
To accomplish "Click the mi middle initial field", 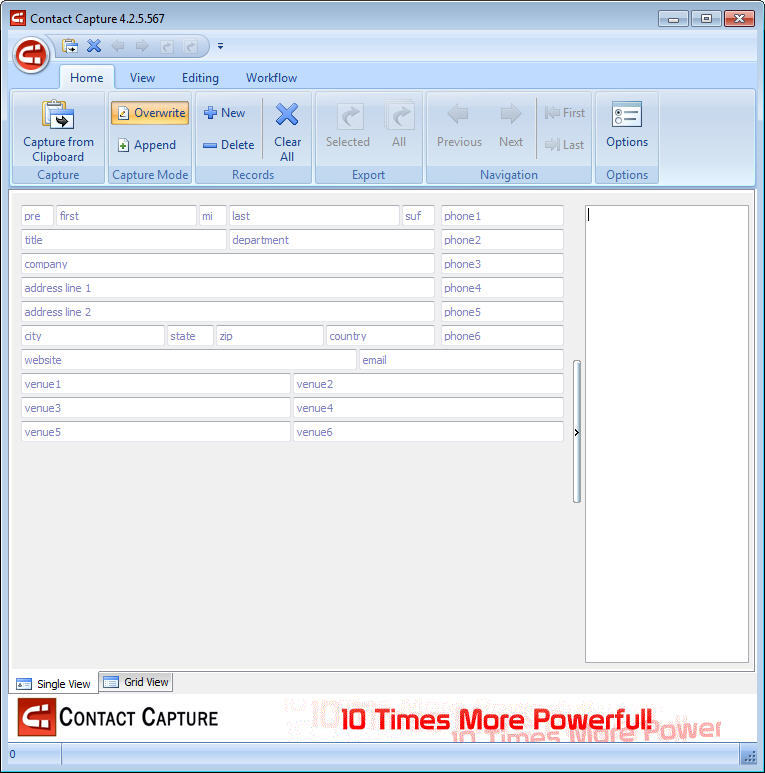I will click(212, 216).
